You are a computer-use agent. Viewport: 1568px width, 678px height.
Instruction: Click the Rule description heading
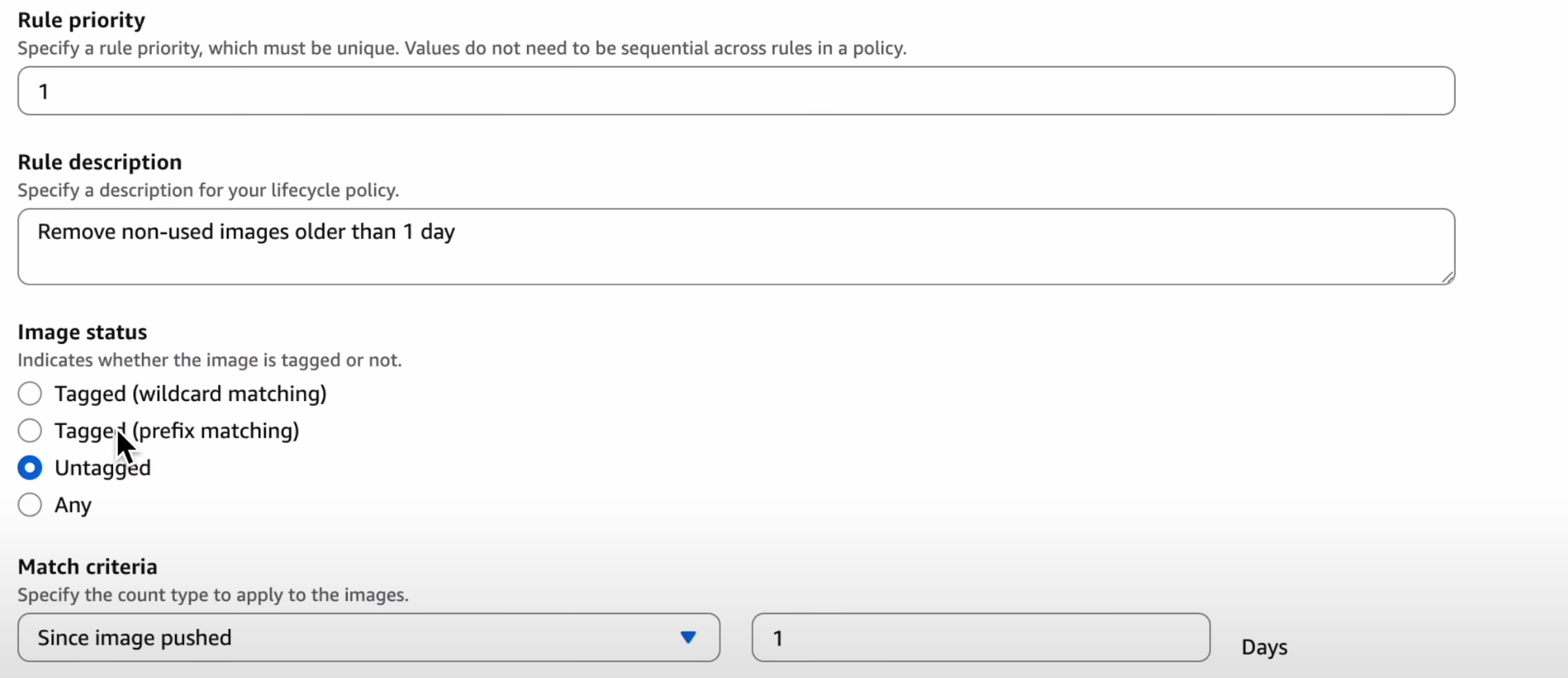tap(100, 162)
